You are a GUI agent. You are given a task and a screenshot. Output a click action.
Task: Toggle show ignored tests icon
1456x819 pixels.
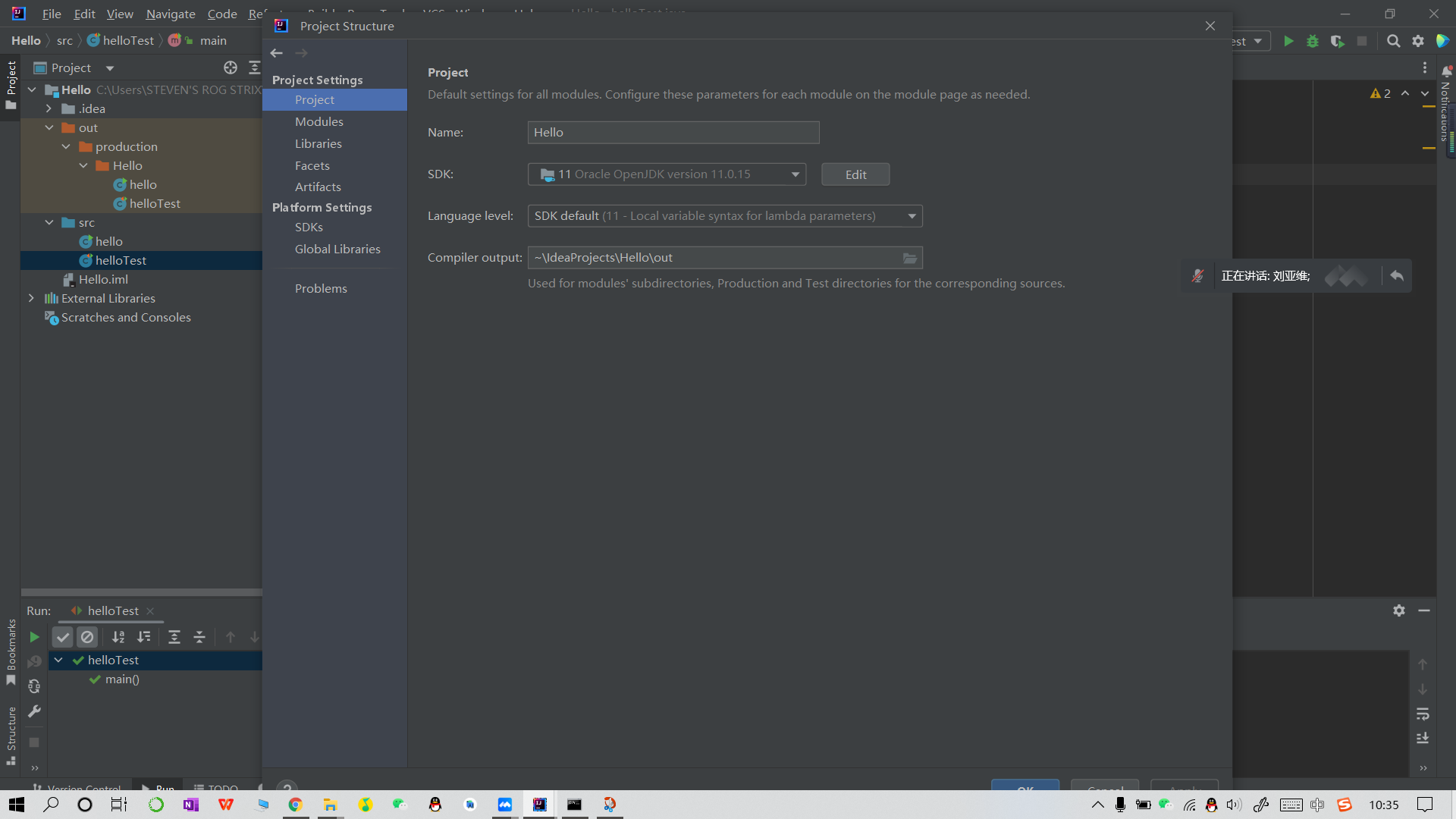point(87,637)
